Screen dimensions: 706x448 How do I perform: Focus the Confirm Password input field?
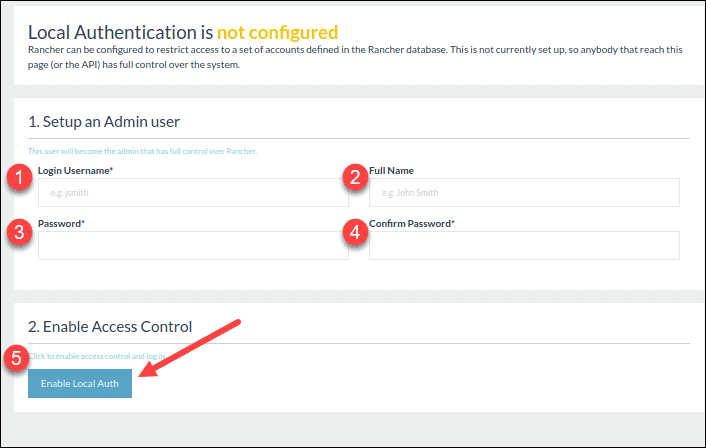click(524, 245)
